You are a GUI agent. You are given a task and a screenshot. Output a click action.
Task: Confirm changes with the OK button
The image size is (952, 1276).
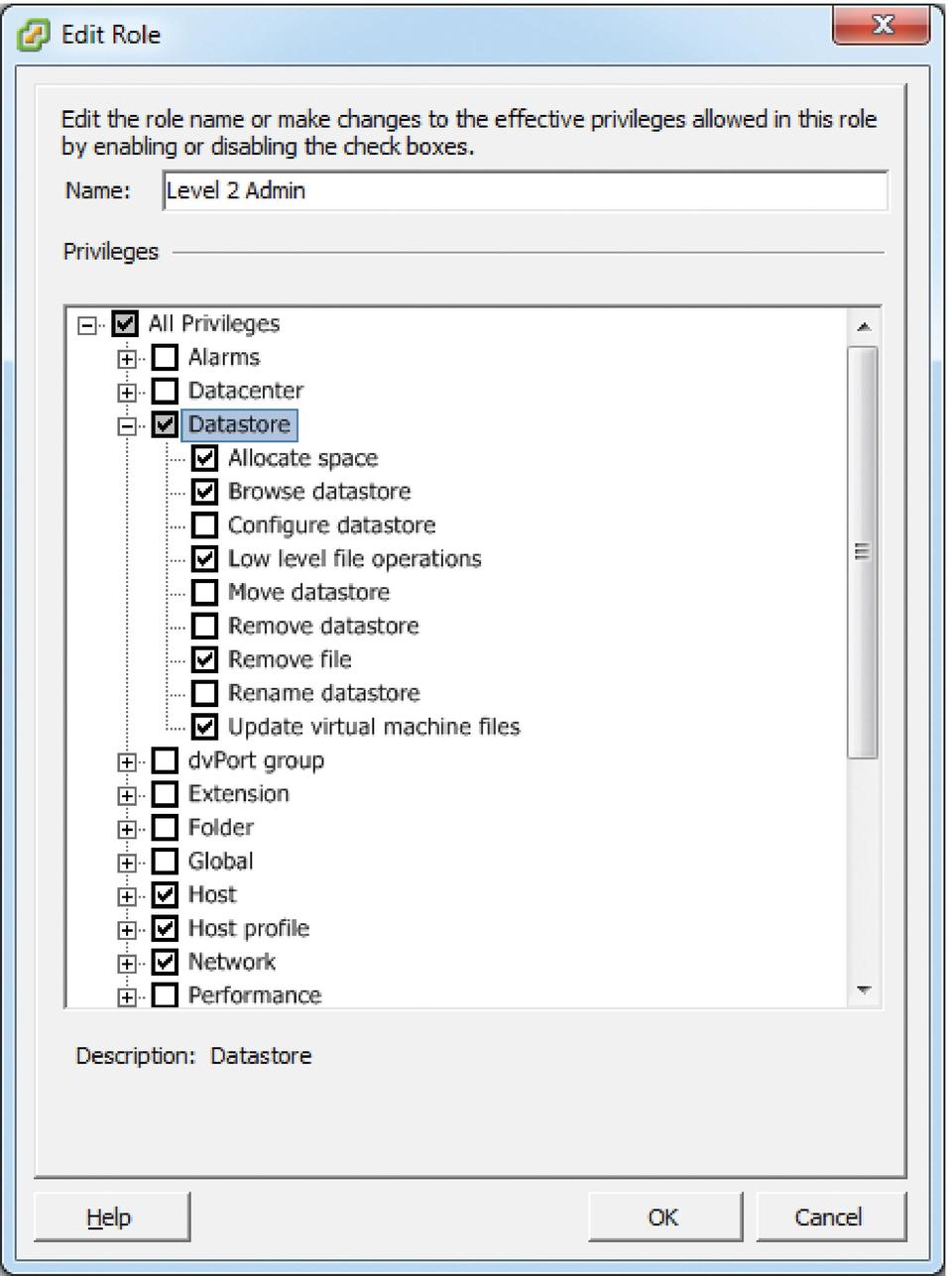(664, 1217)
